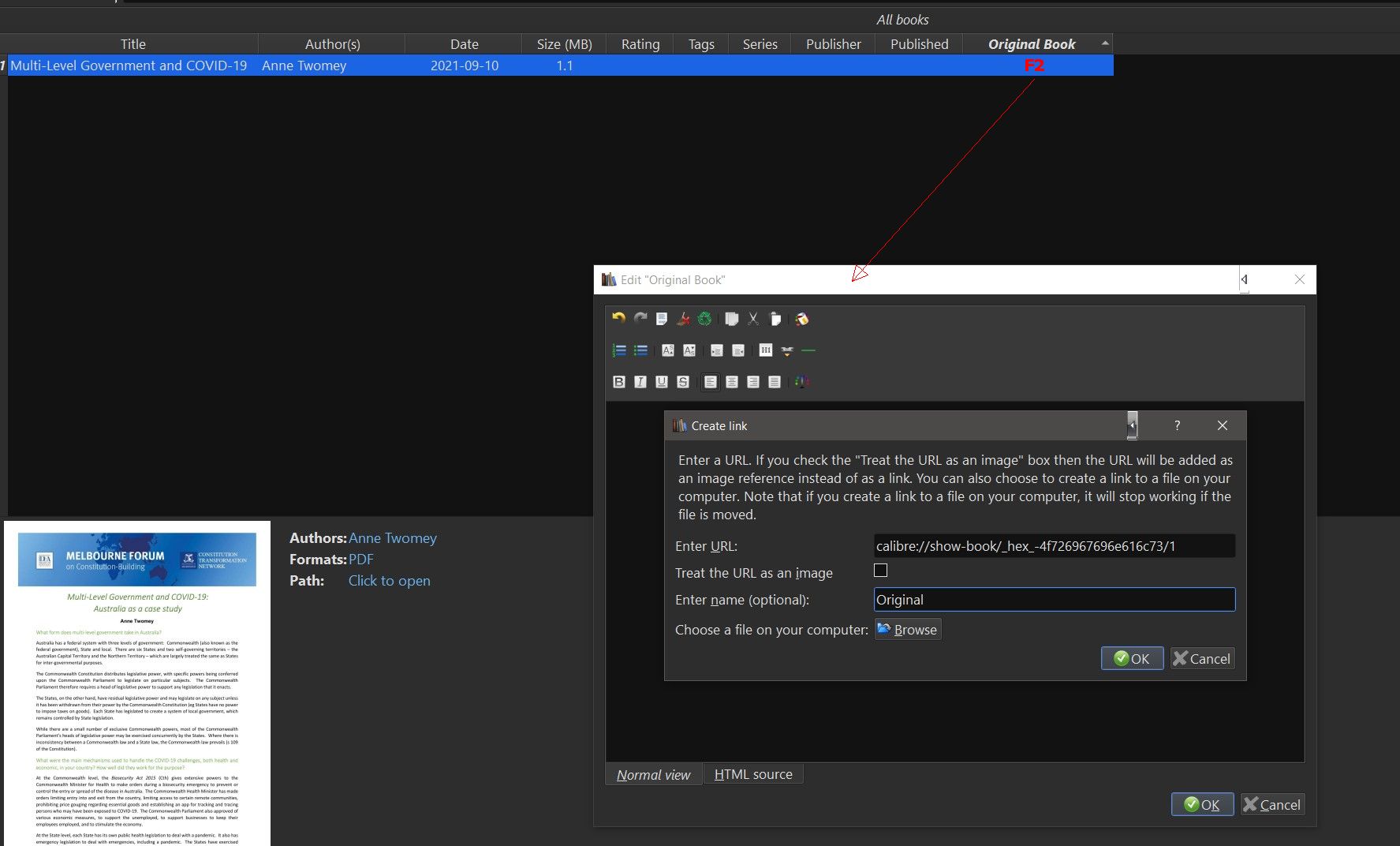Toggle bold formatting
The image size is (1400, 846).
tap(619, 382)
